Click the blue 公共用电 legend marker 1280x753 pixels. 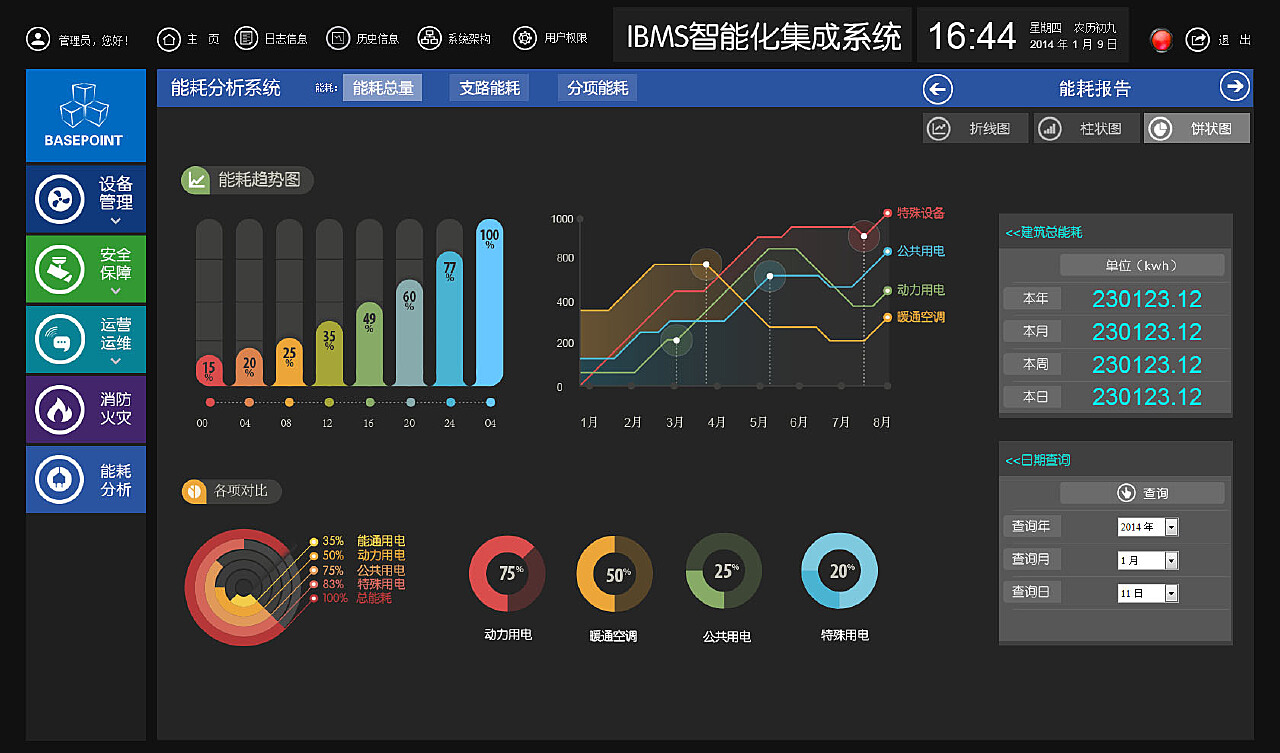(x=887, y=251)
